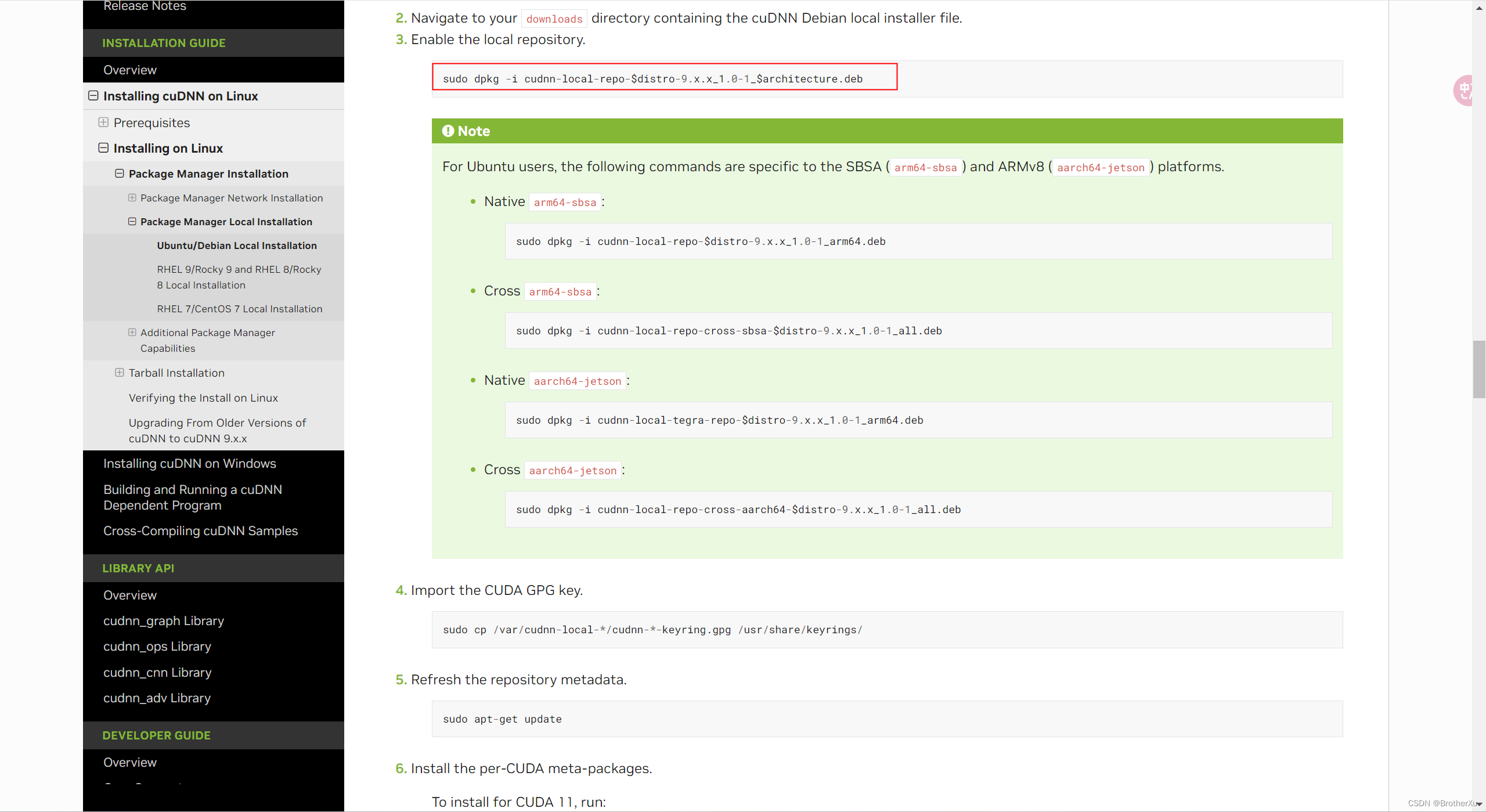The width and height of the screenshot is (1486, 812).
Task: Select cudnn_adv Library from sidebar
Action: 157,697
